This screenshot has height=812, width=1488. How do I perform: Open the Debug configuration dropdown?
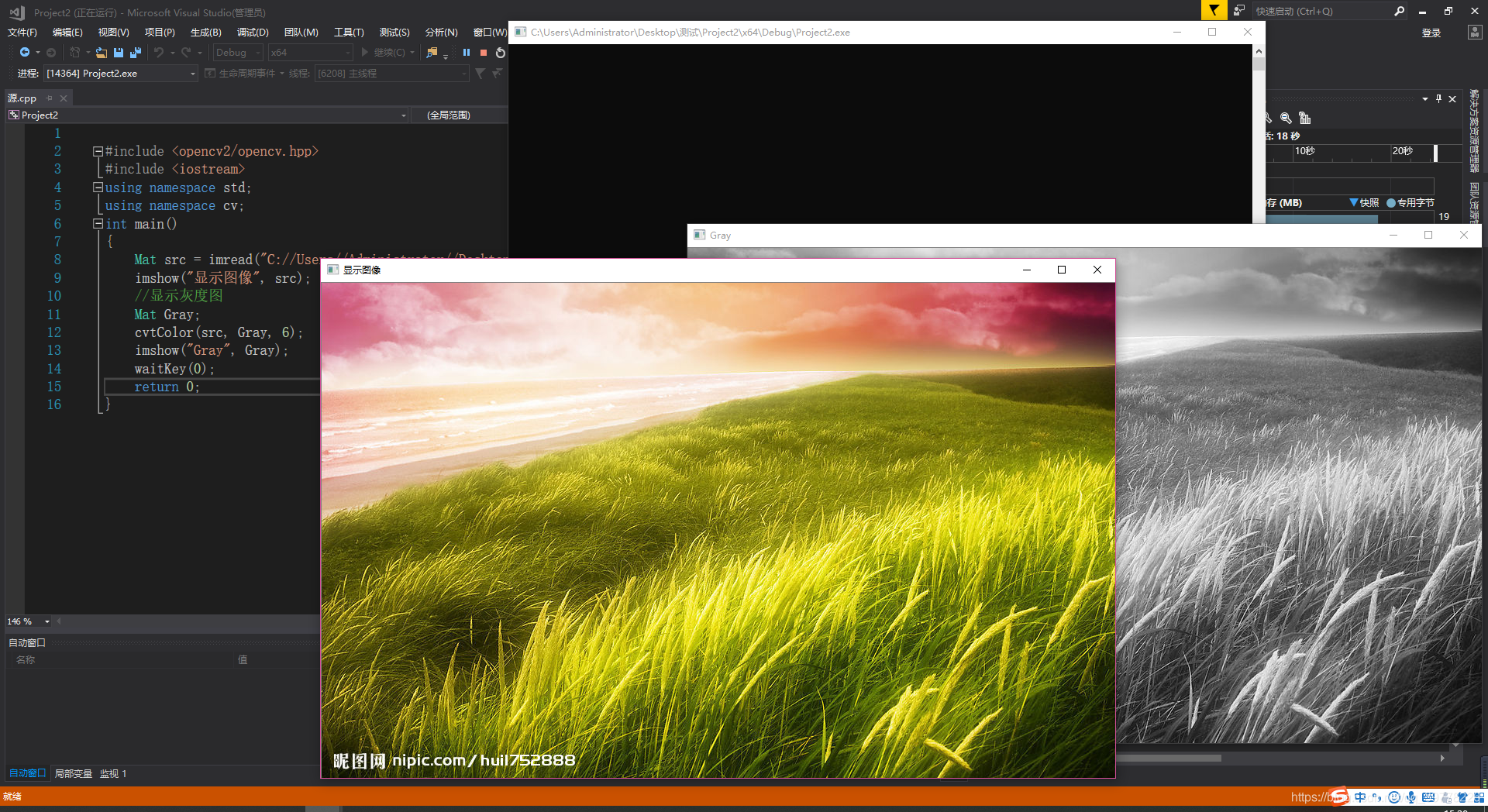tap(238, 52)
